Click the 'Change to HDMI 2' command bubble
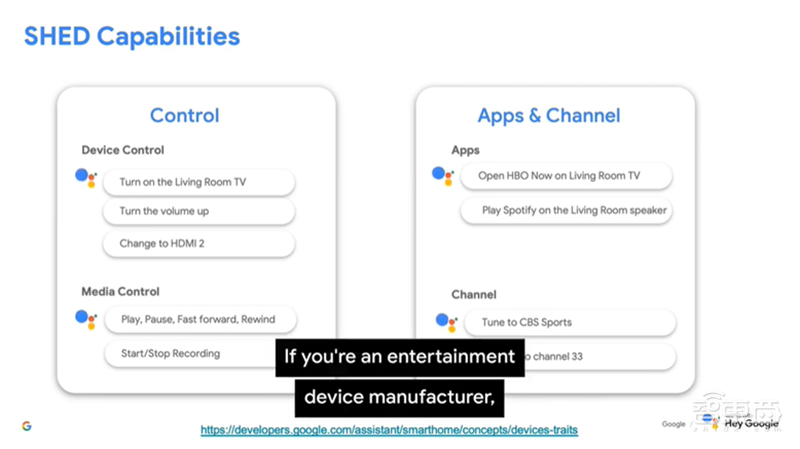The width and height of the screenshot is (800, 449). pyautogui.click(x=198, y=243)
